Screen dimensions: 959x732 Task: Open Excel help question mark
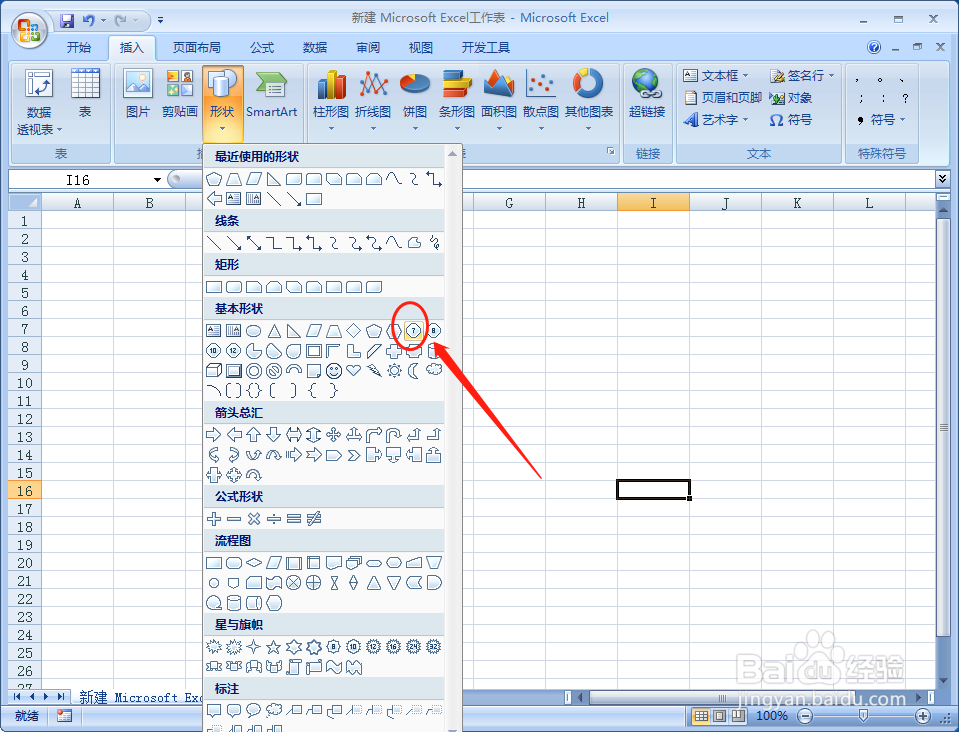click(x=874, y=47)
